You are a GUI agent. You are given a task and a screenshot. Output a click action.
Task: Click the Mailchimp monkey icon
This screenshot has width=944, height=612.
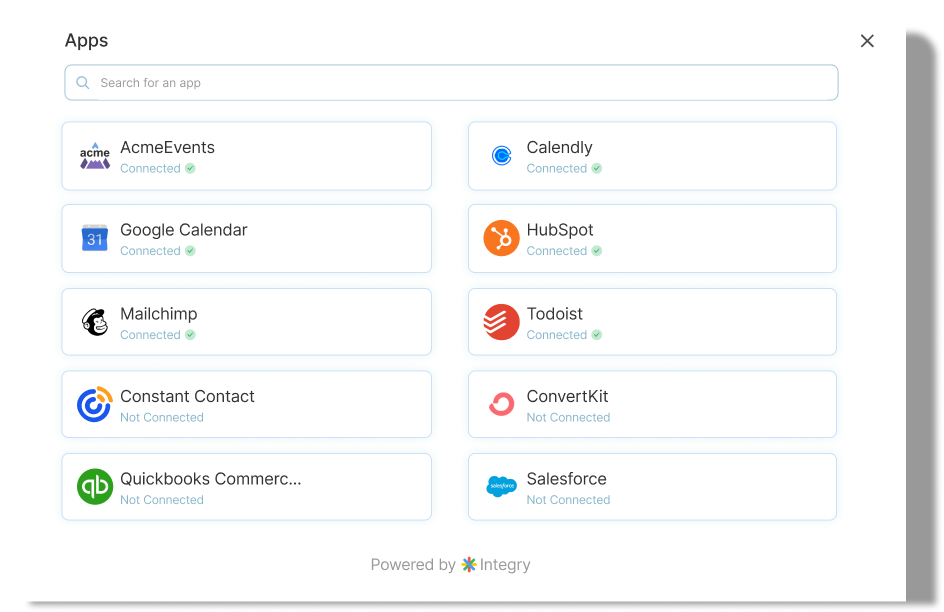pyautogui.click(x=95, y=322)
